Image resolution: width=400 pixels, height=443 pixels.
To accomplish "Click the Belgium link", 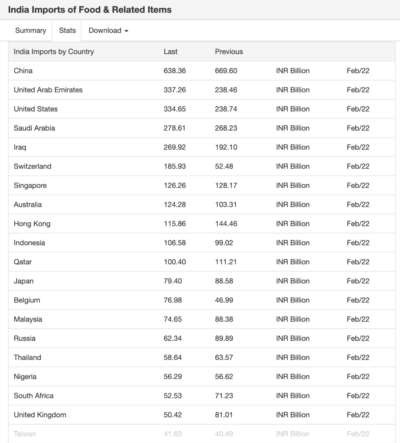I will [x=27, y=300].
